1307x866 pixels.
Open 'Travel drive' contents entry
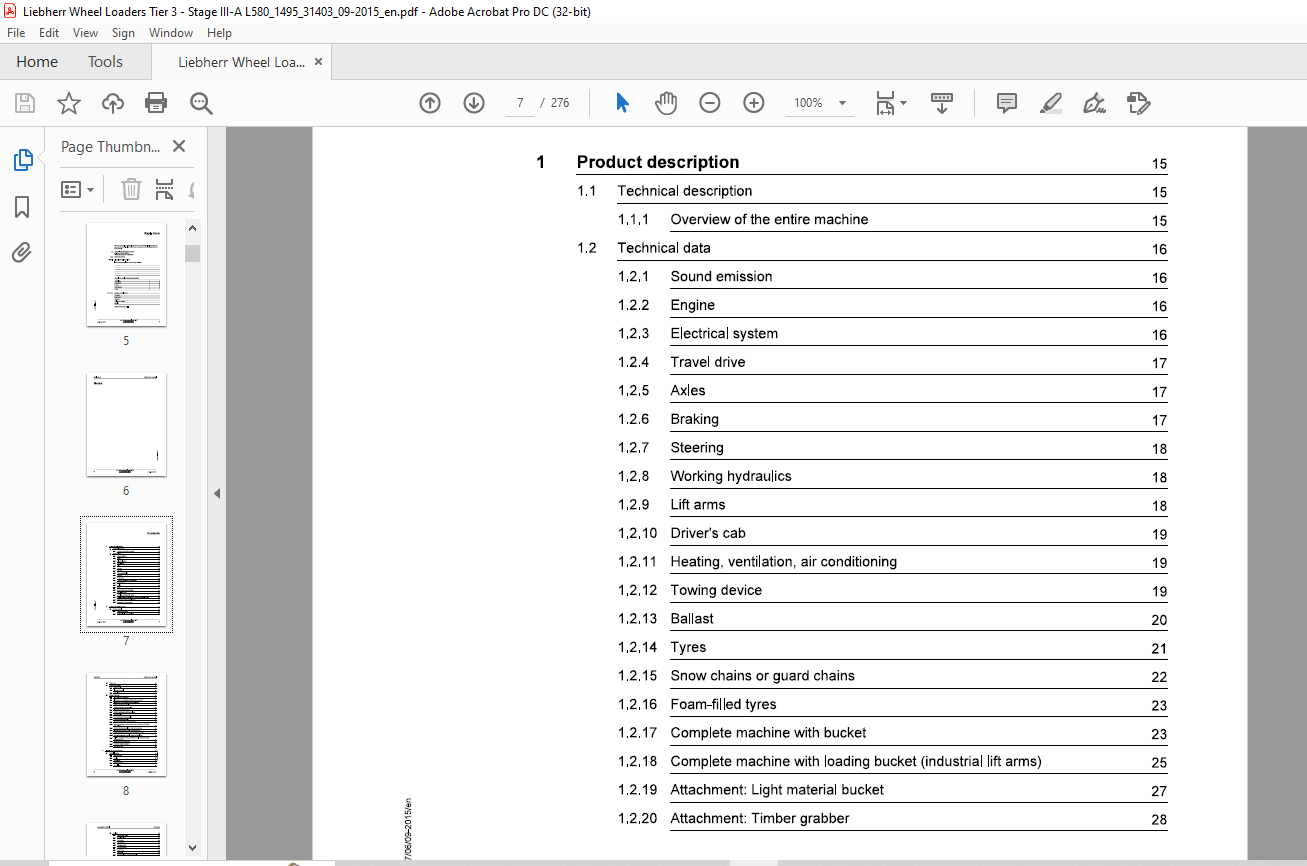707,362
